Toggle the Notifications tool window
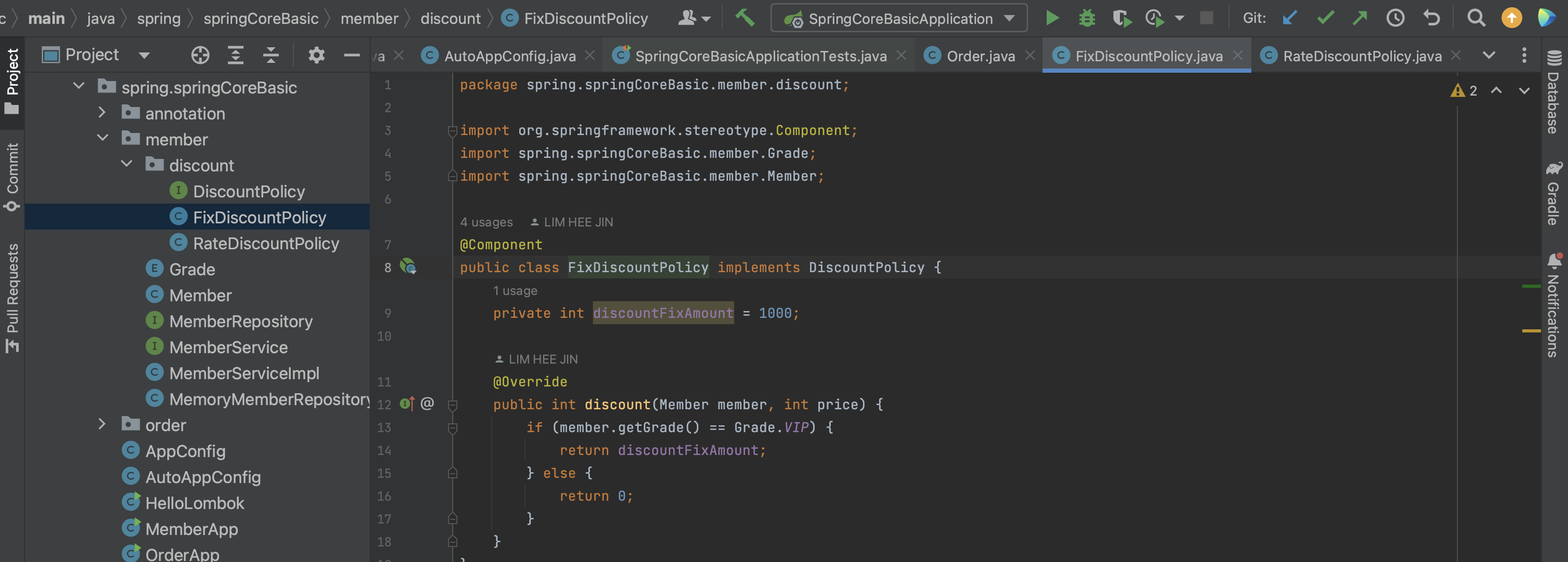The image size is (1568, 562). click(1554, 304)
